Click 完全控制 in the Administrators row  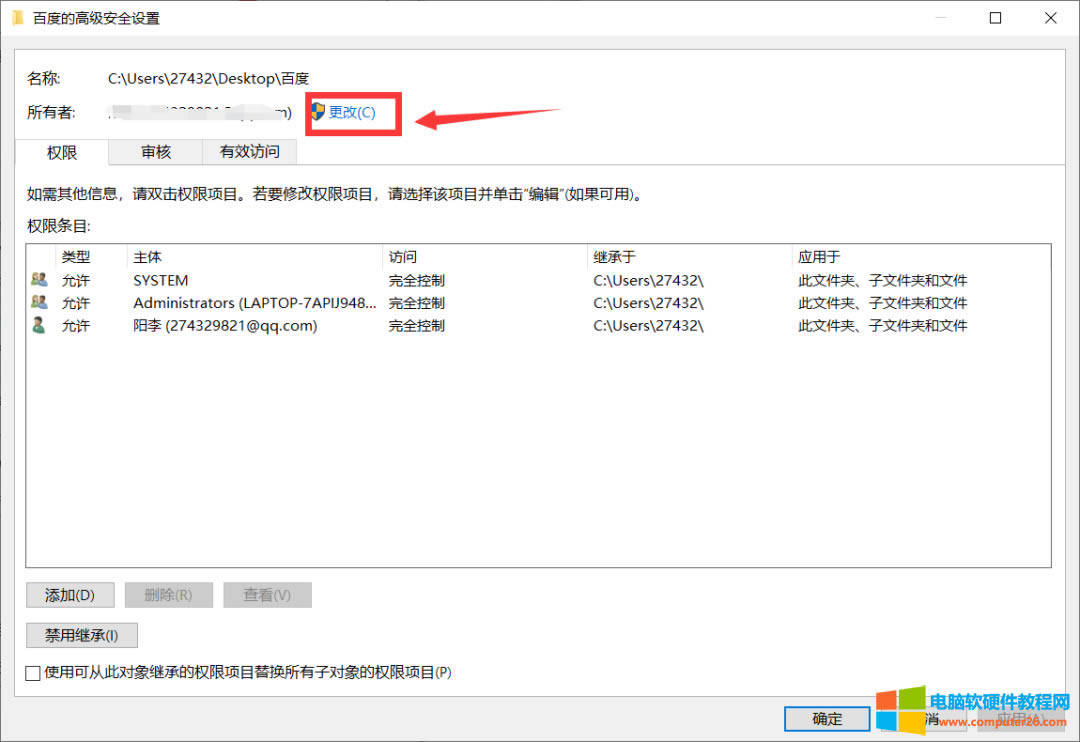click(417, 303)
